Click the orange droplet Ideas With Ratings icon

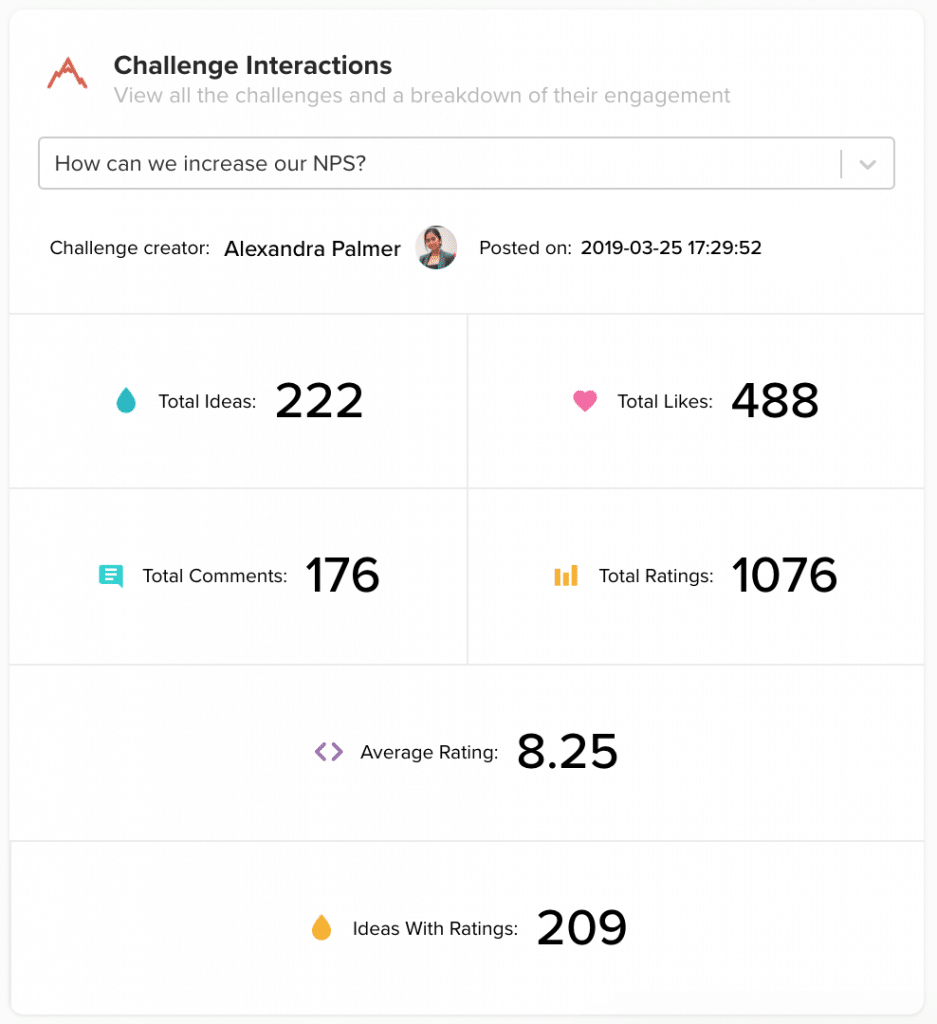(321, 929)
